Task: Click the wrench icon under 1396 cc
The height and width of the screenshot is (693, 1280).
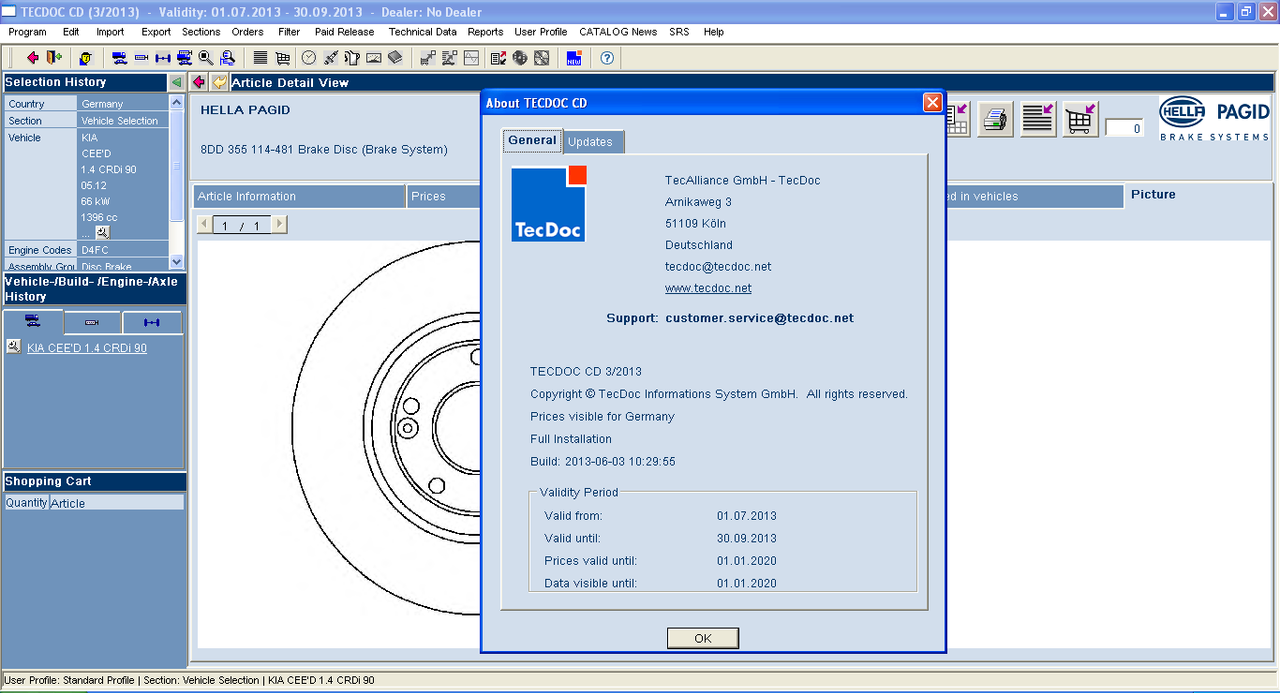Action: click(102, 232)
